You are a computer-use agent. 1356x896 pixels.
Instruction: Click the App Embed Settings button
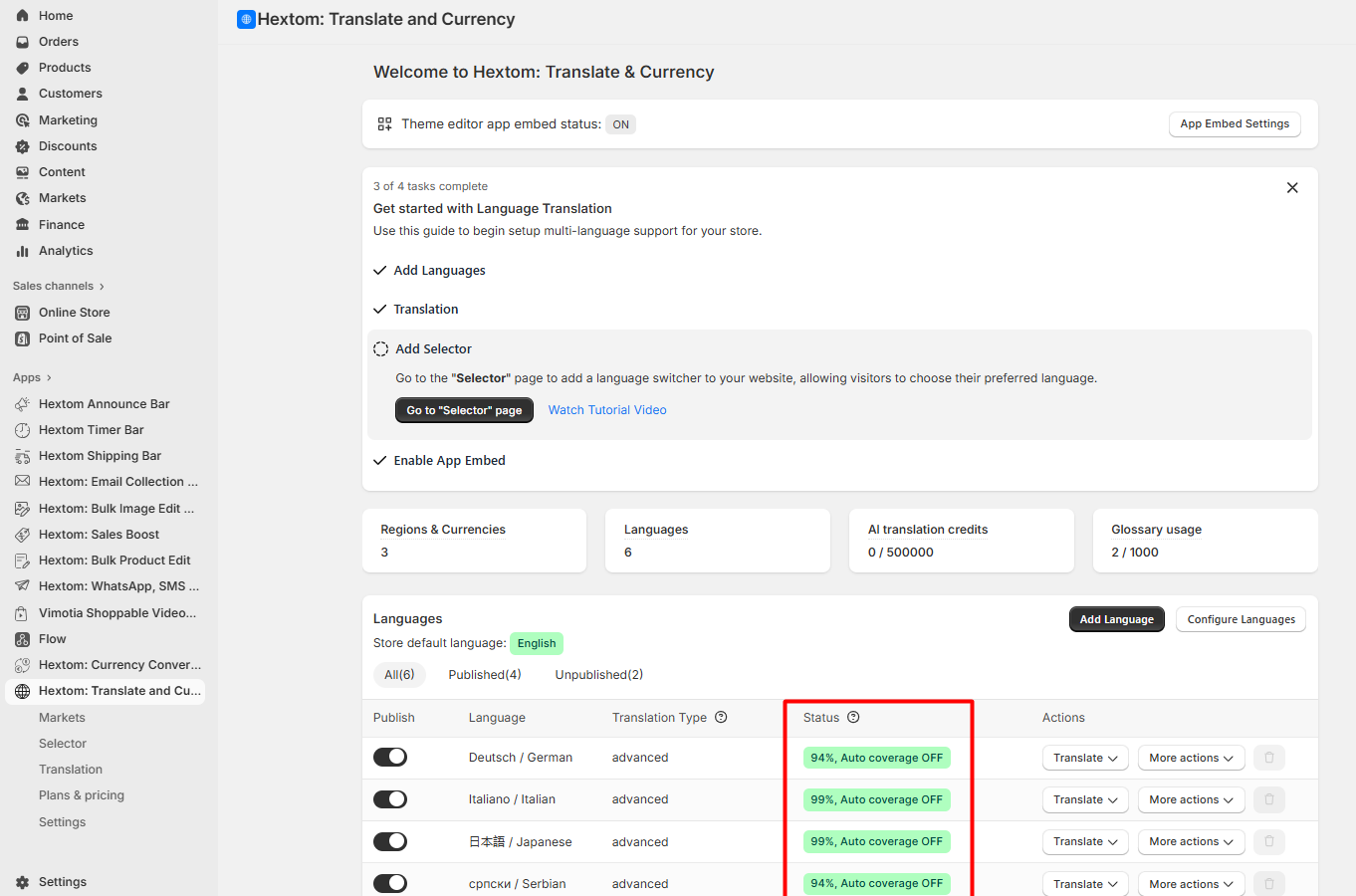[1235, 124]
